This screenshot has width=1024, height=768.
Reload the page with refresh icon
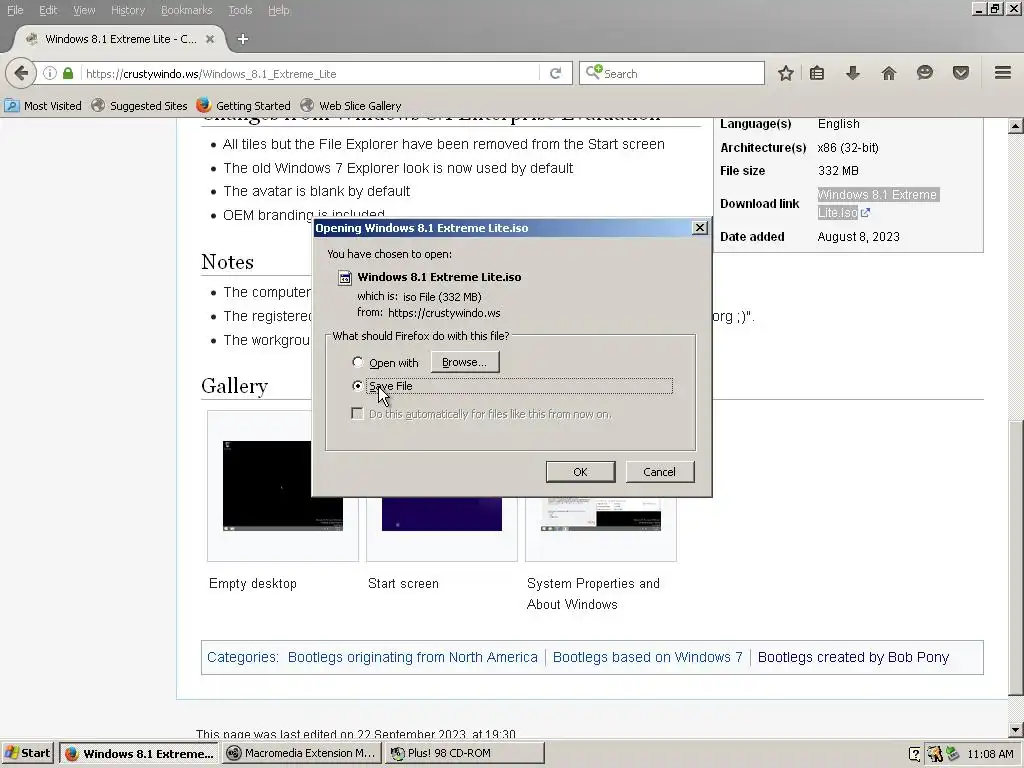click(555, 73)
